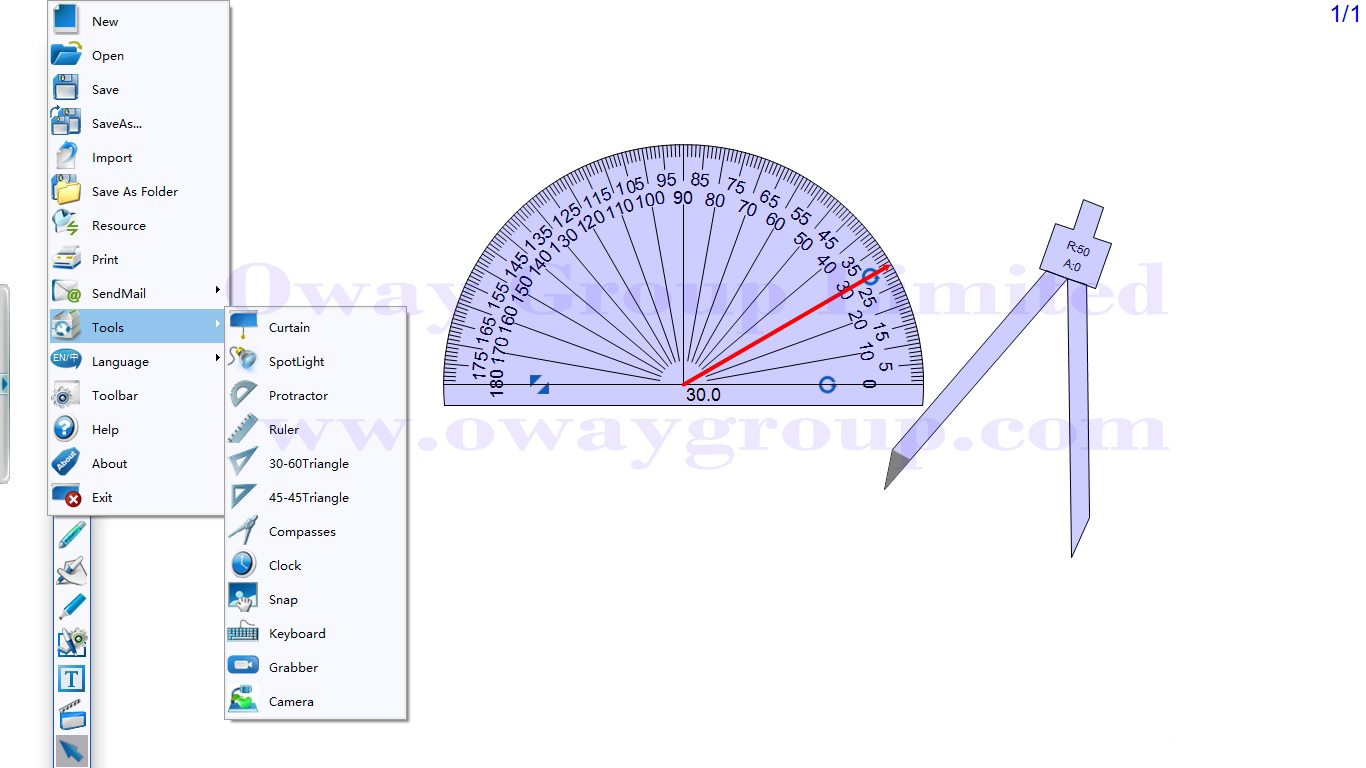Click the Exit icon with red X
Viewport: 1366px width, 768px height.
[66, 497]
